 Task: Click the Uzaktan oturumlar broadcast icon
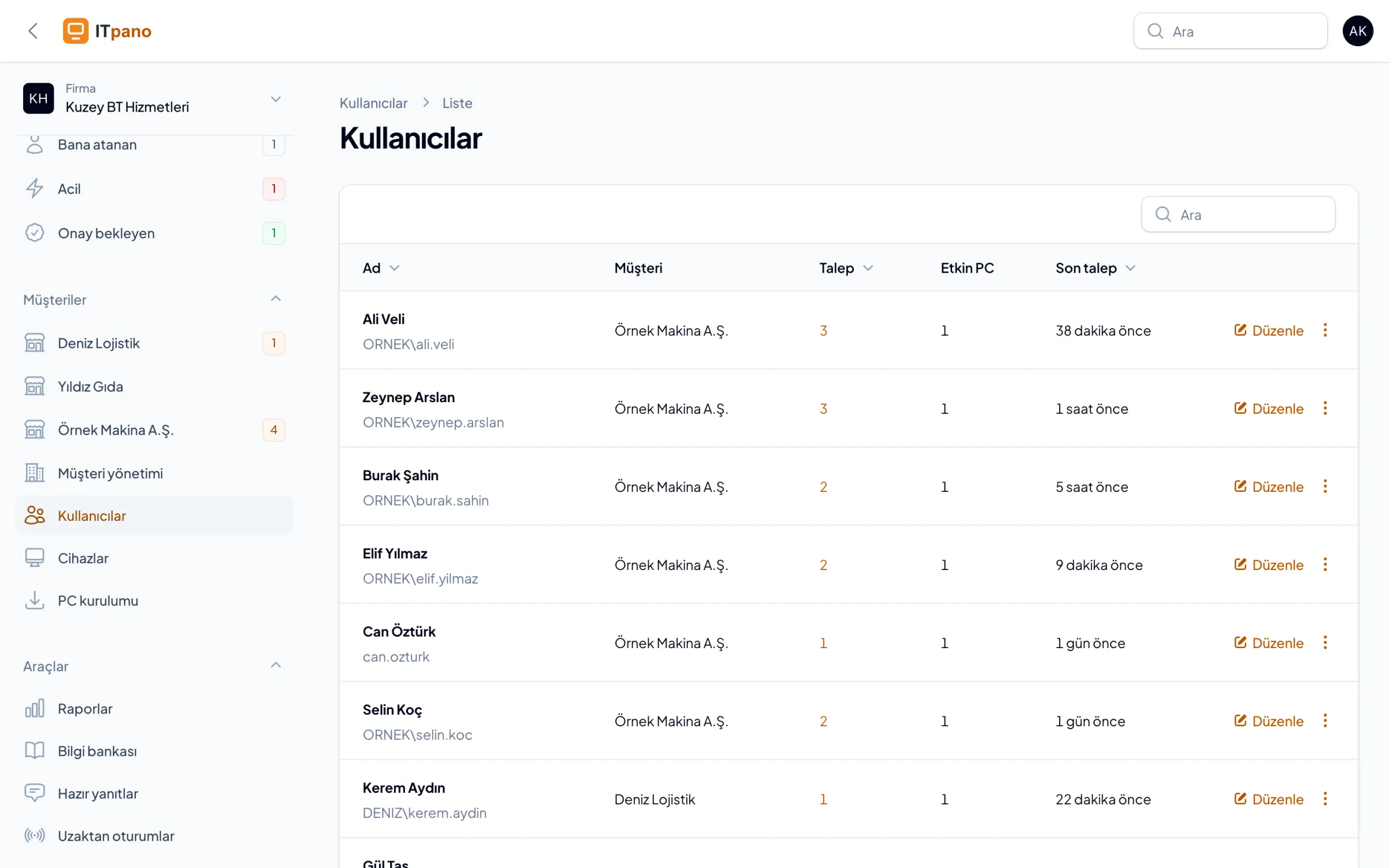[35, 836]
